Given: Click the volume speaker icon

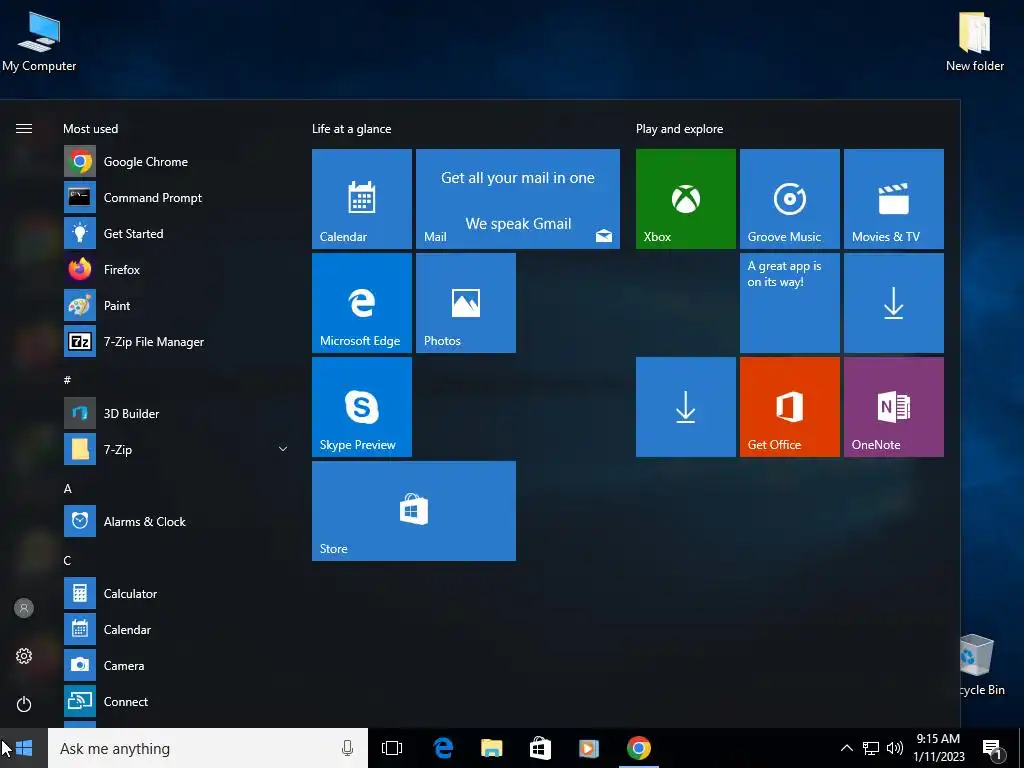Looking at the screenshot, I should pyautogui.click(x=895, y=748).
